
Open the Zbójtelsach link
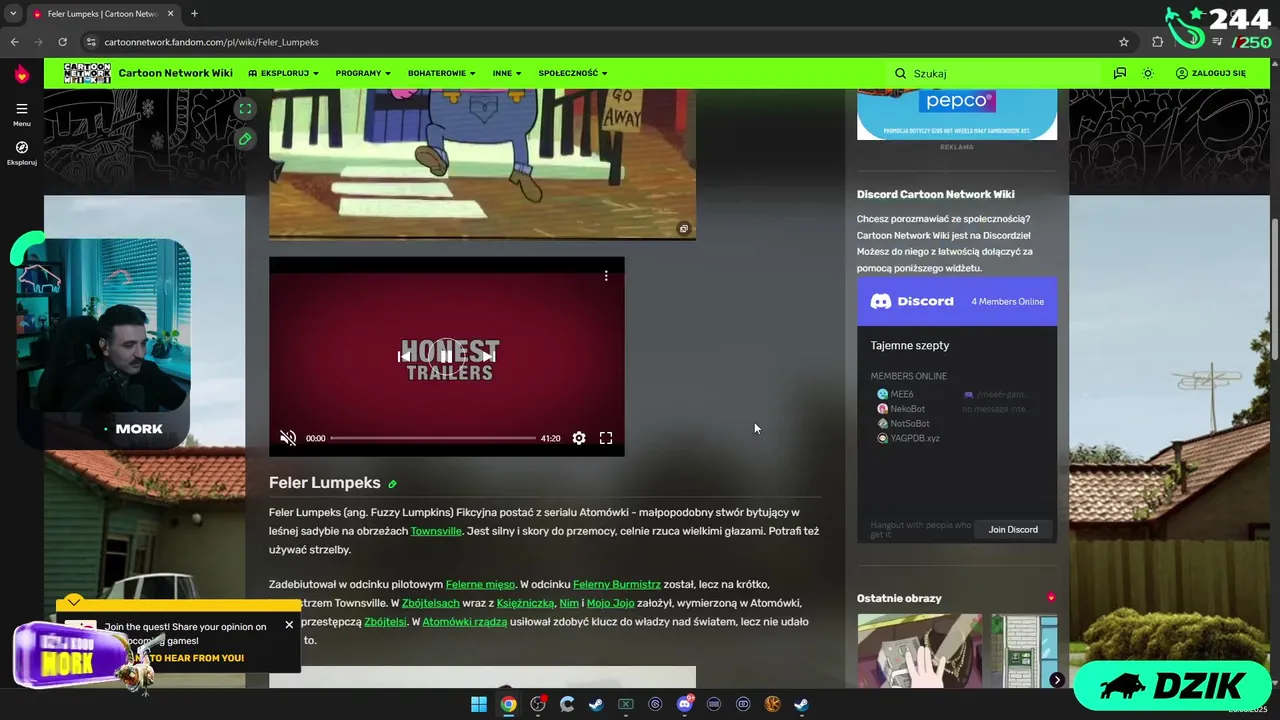click(x=430, y=603)
